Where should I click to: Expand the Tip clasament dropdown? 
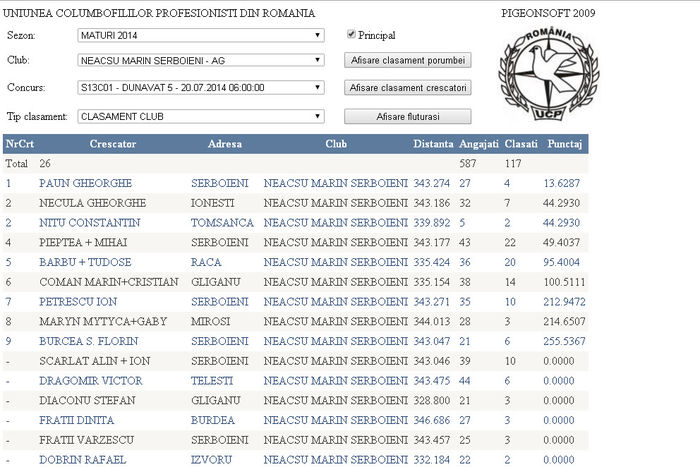click(x=201, y=116)
